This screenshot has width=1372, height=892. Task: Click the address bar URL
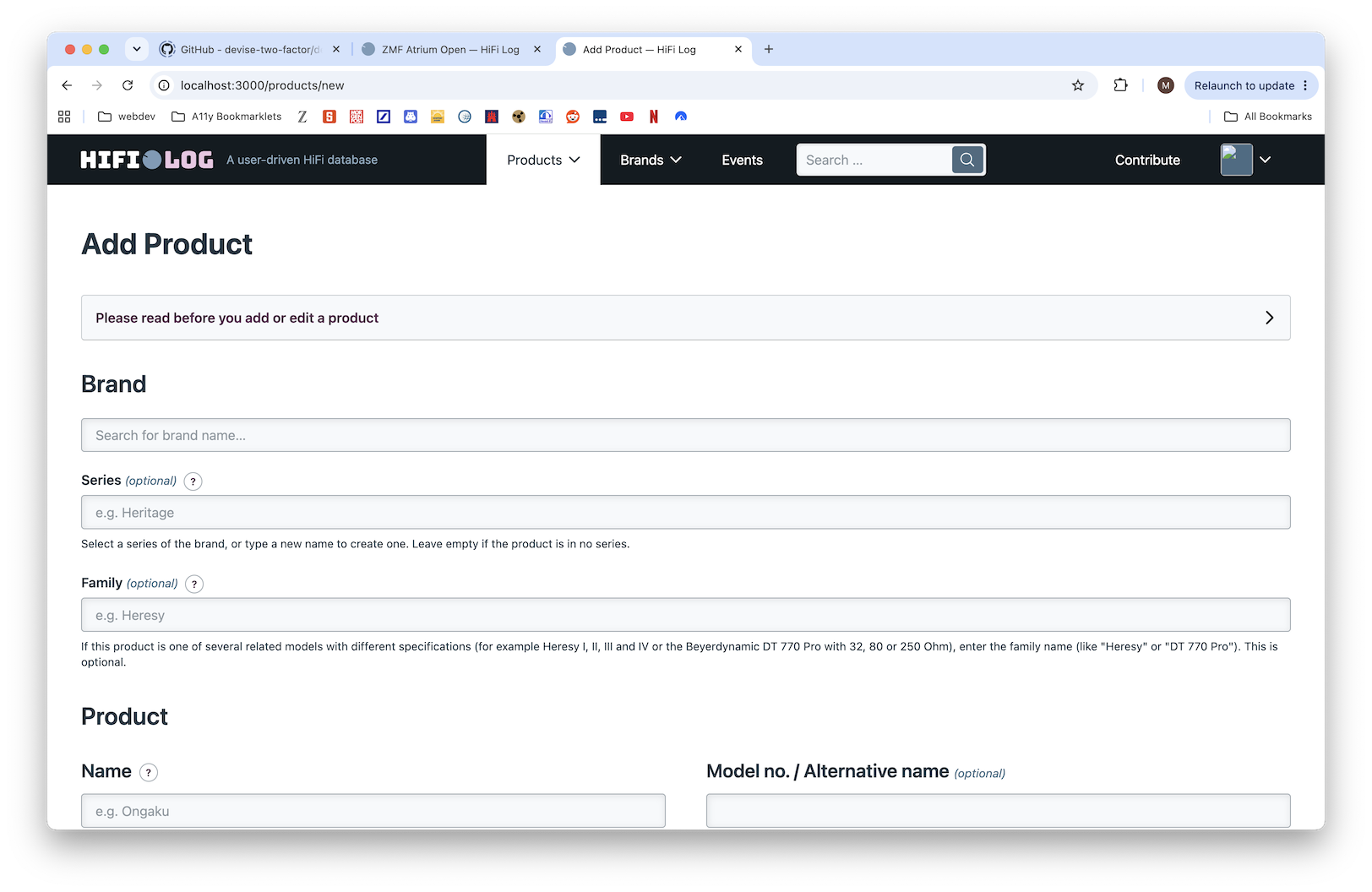coord(263,85)
